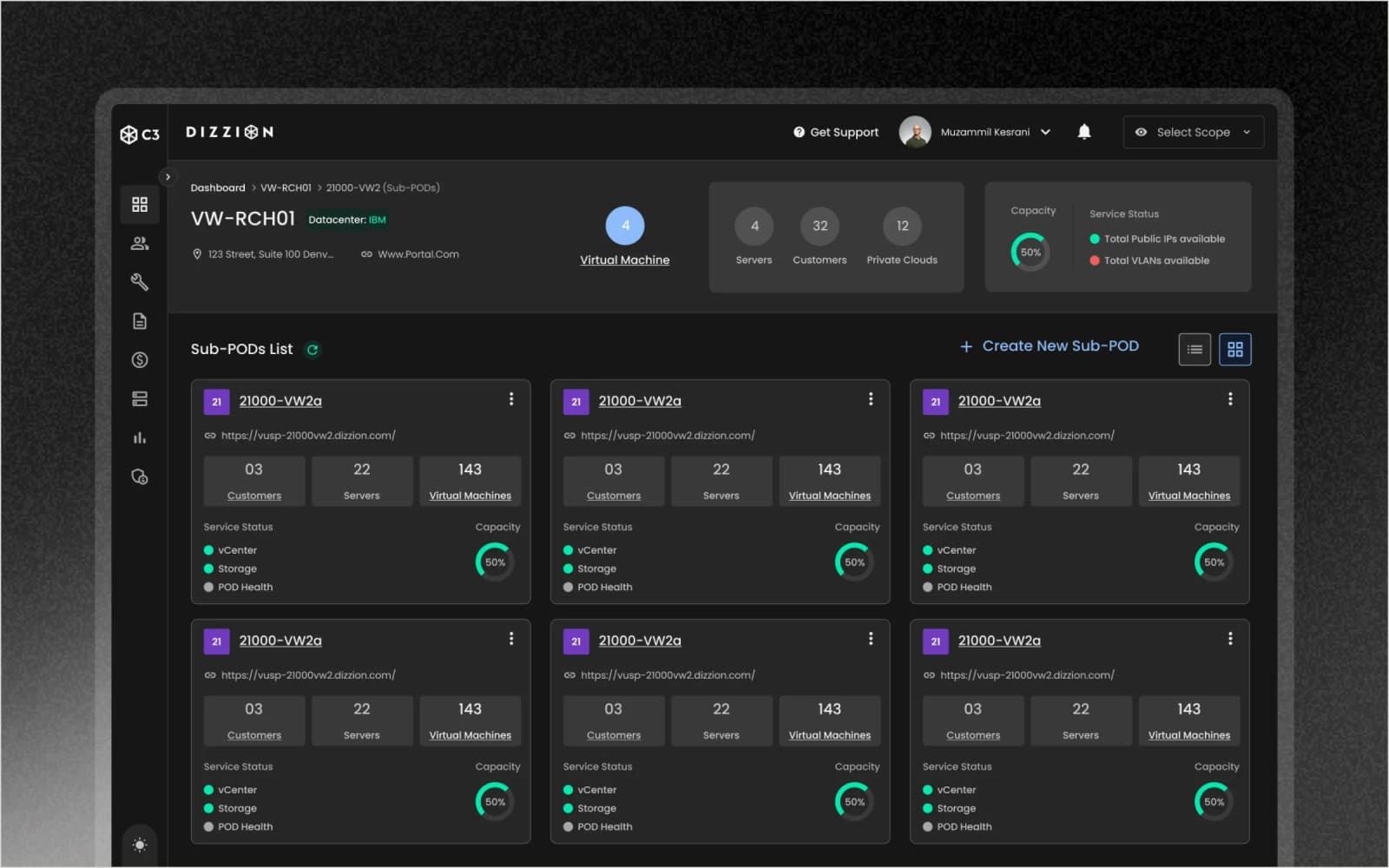Click the Servers count circle showing 4
This screenshot has height=868, width=1389.
coord(754,226)
